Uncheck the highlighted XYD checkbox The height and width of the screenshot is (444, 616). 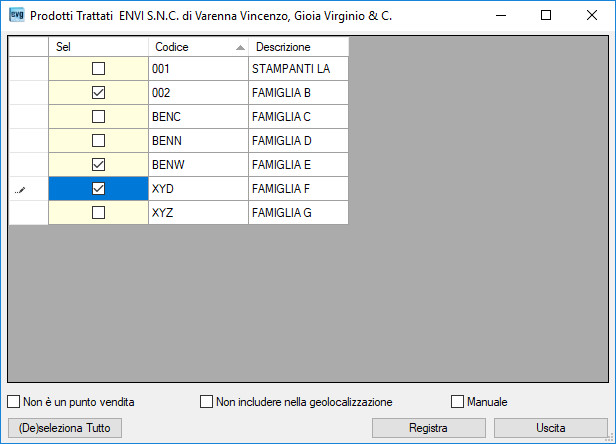[x=98, y=189]
